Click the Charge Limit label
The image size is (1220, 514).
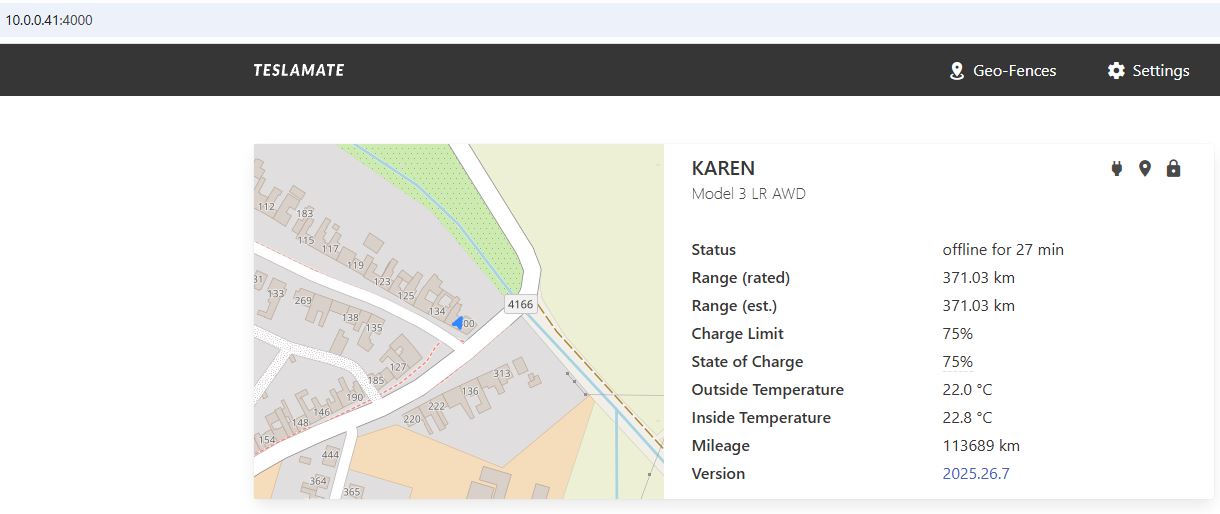pos(737,334)
